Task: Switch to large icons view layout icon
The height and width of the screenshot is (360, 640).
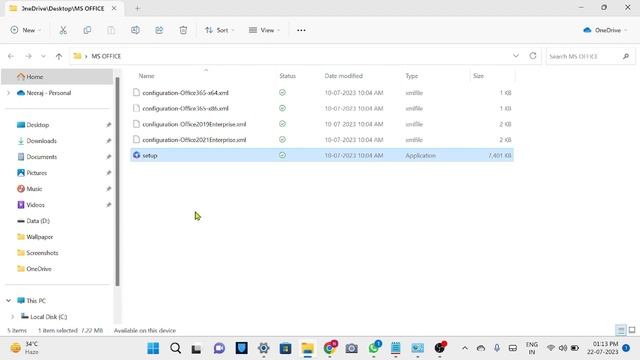Action: click(x=632, y=330)
